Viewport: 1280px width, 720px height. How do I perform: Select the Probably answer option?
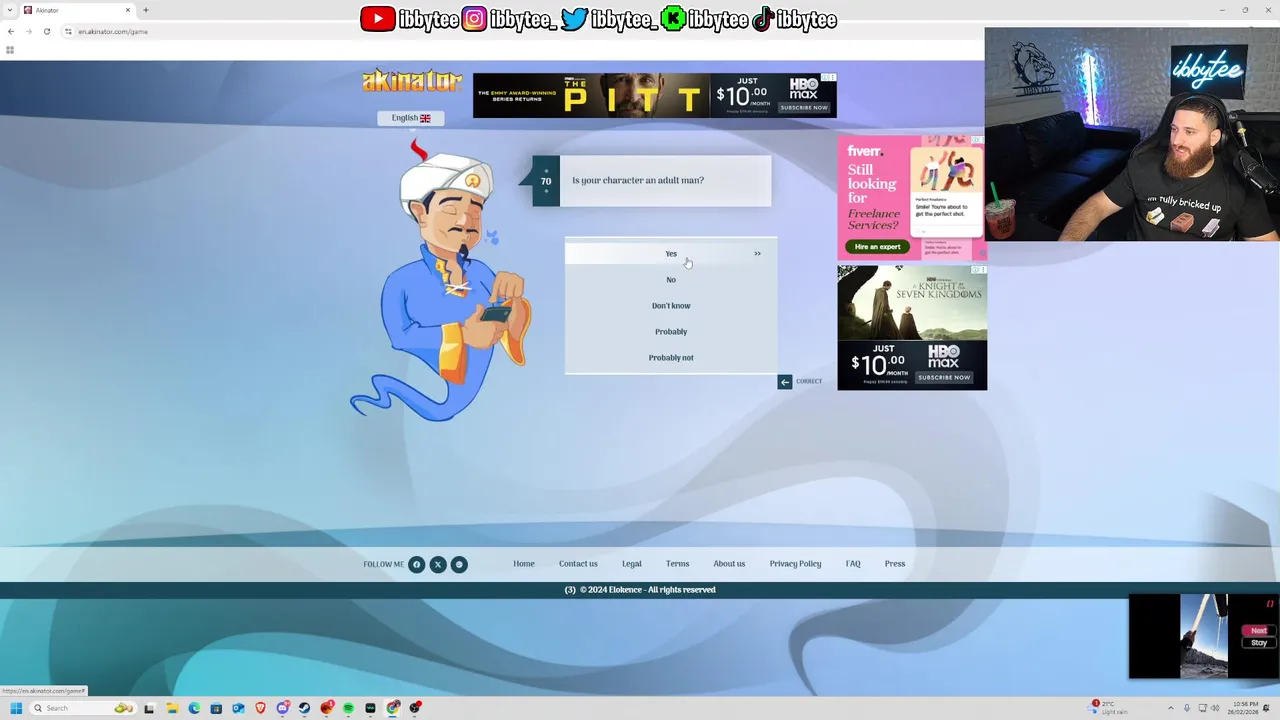coord(671,331)
